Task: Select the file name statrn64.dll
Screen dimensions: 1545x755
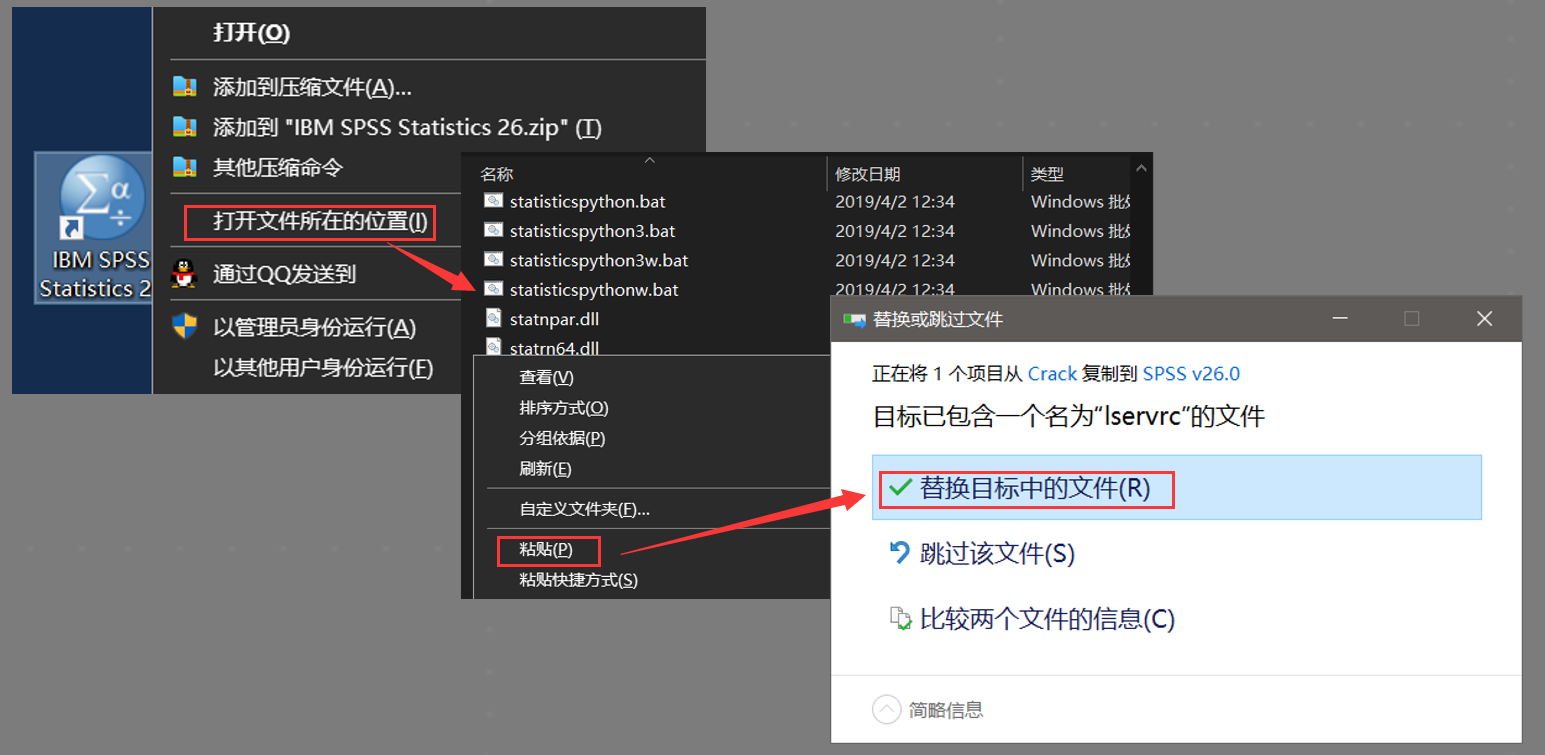Action: 554,348
